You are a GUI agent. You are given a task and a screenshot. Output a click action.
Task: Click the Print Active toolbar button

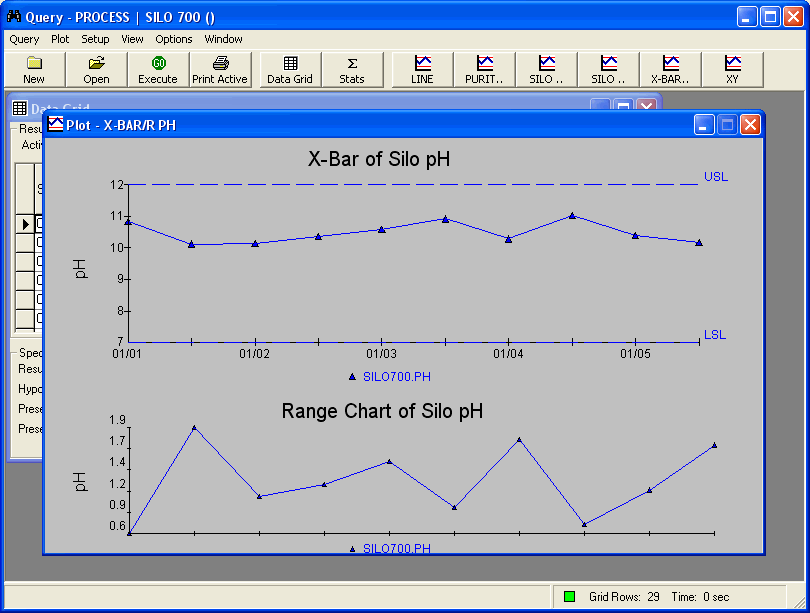(x=220, y=70)
